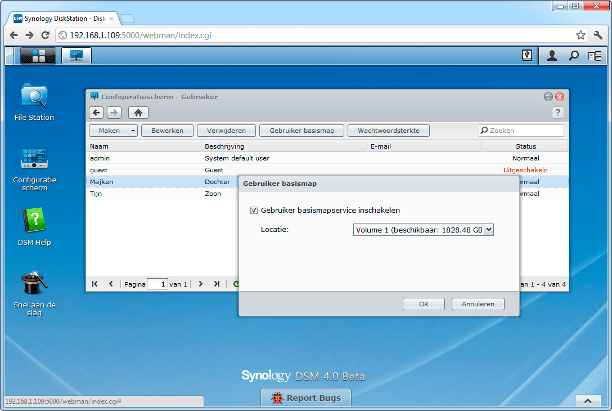Go back in Configuratiescherm window

coord(96,113)
